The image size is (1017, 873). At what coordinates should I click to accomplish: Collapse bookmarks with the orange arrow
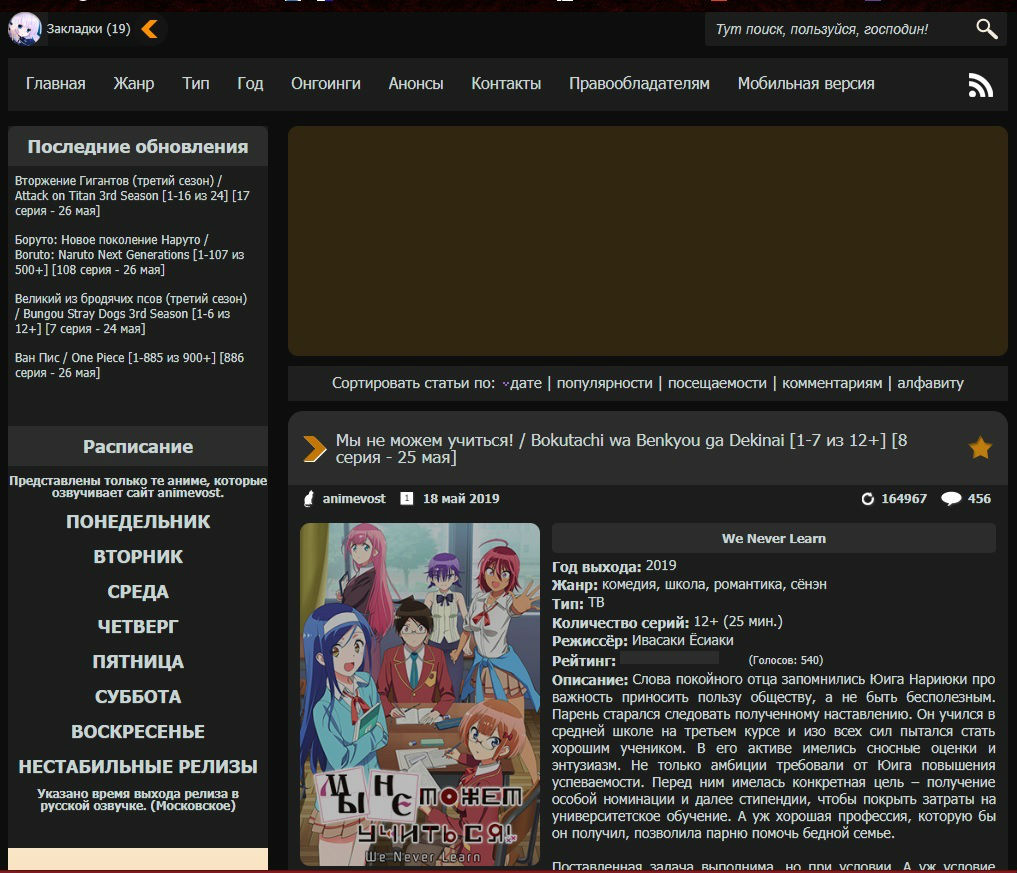pyautogui.click(x=150, y=29)
